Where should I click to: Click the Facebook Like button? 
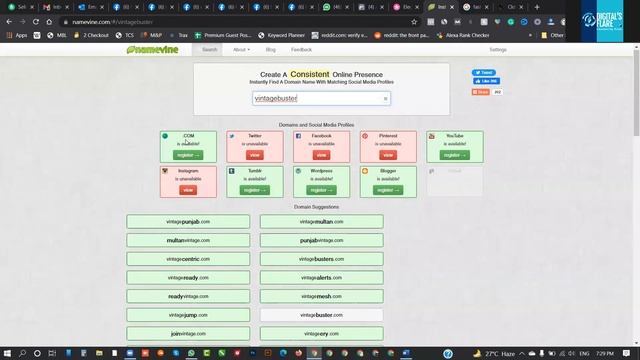pyautogui.click(x=486, y=81)
